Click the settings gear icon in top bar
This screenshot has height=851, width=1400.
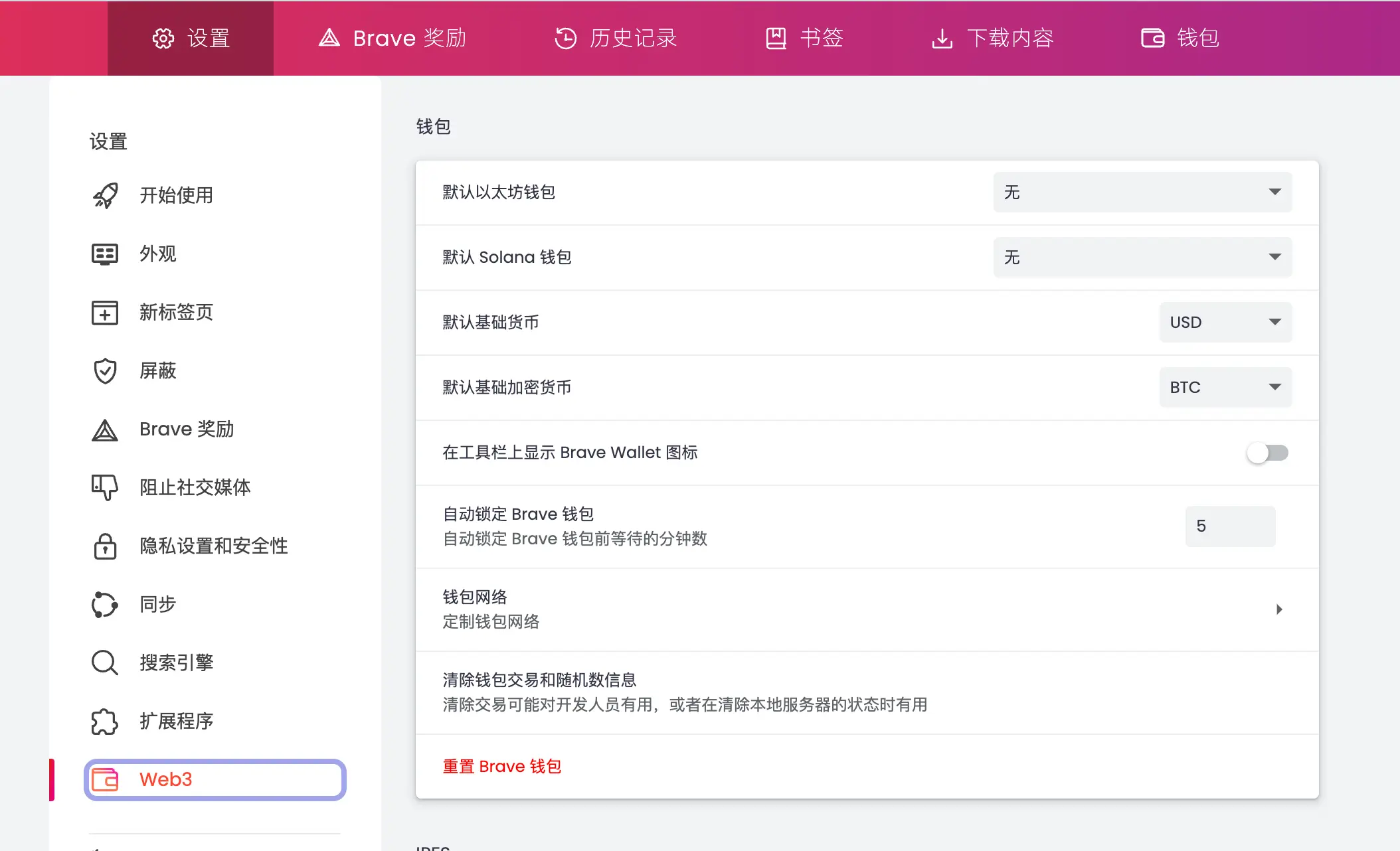click(163, 39)
